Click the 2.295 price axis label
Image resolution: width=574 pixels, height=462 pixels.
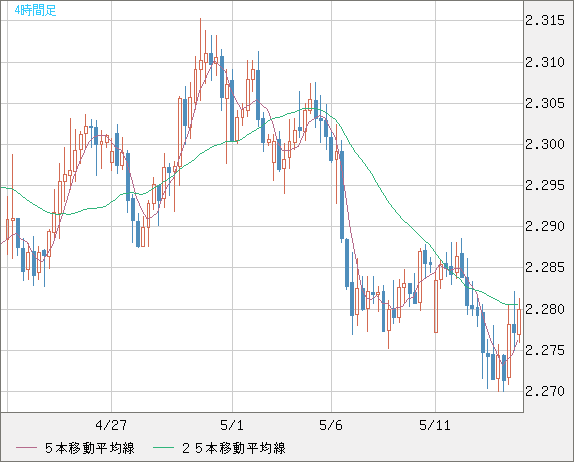point(545,185)
